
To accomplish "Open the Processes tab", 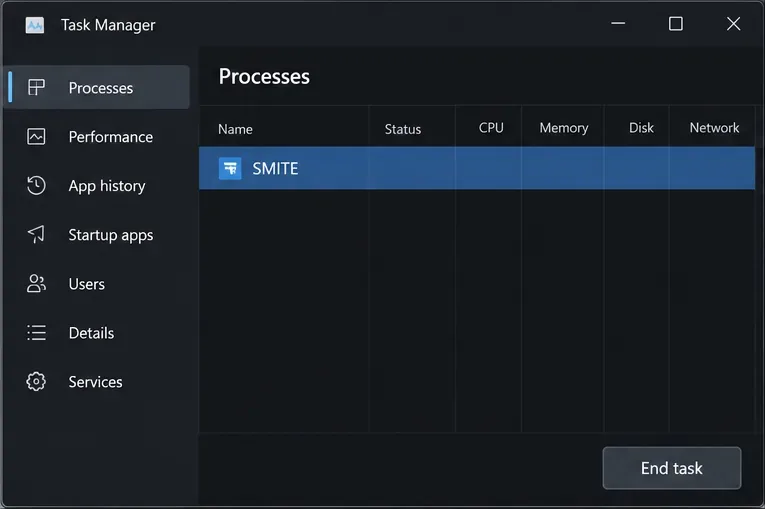I will pos(97,87).
